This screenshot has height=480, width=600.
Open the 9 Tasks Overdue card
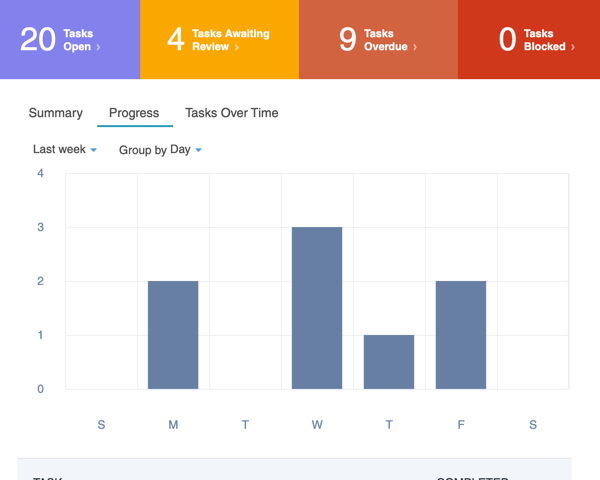click(x=378, y=39)
